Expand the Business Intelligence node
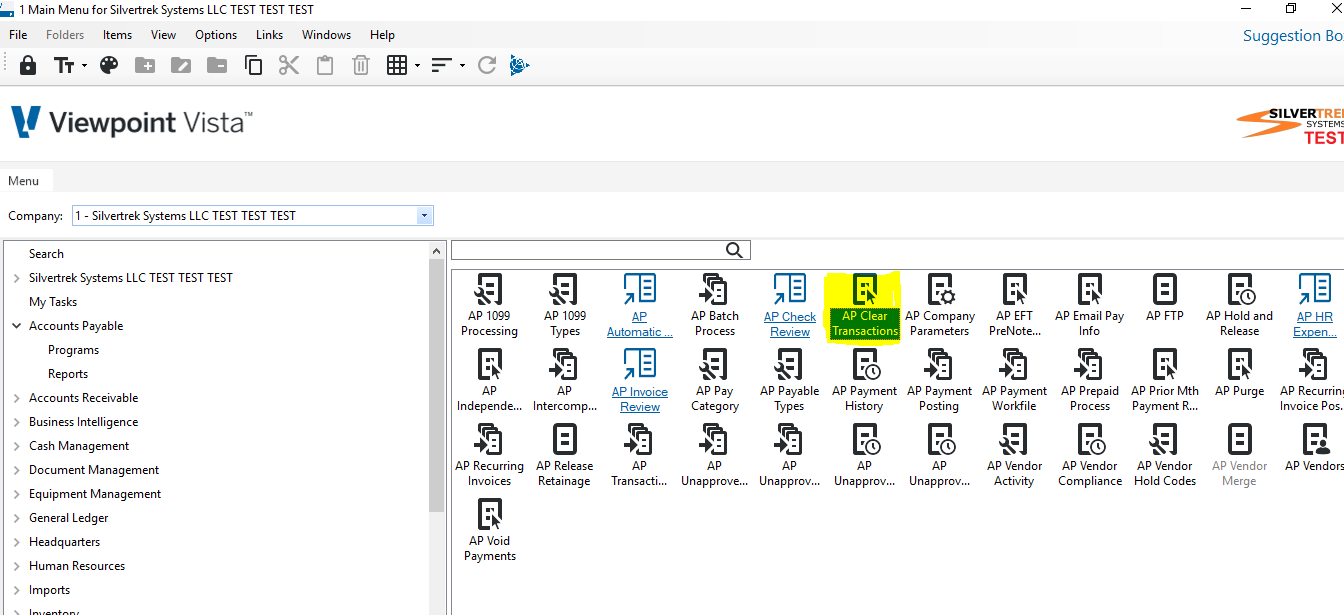The height and width of the screenshot is (615, 1344). tap(16, 422)
